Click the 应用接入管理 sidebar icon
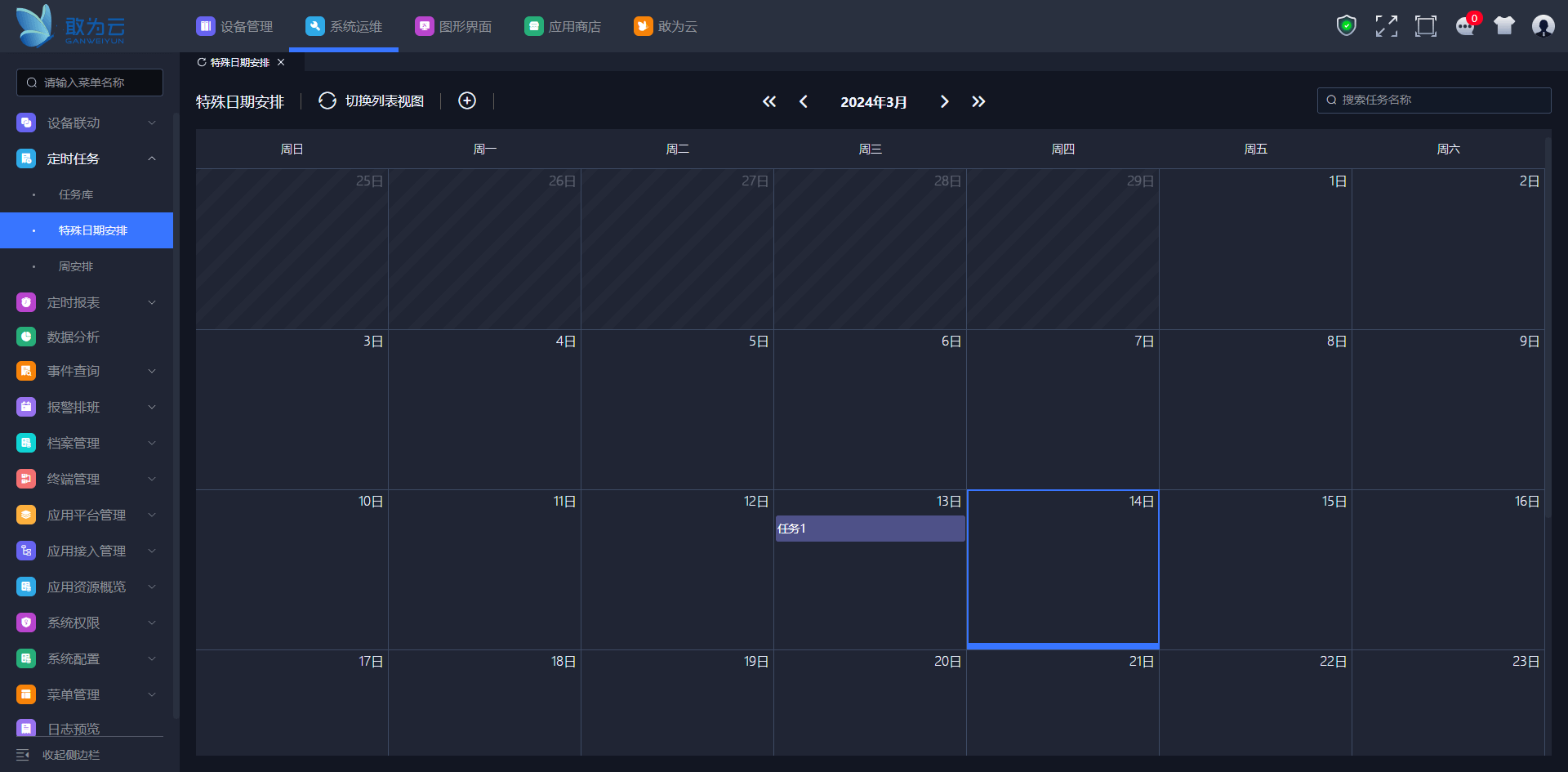 tap(26, 551)
